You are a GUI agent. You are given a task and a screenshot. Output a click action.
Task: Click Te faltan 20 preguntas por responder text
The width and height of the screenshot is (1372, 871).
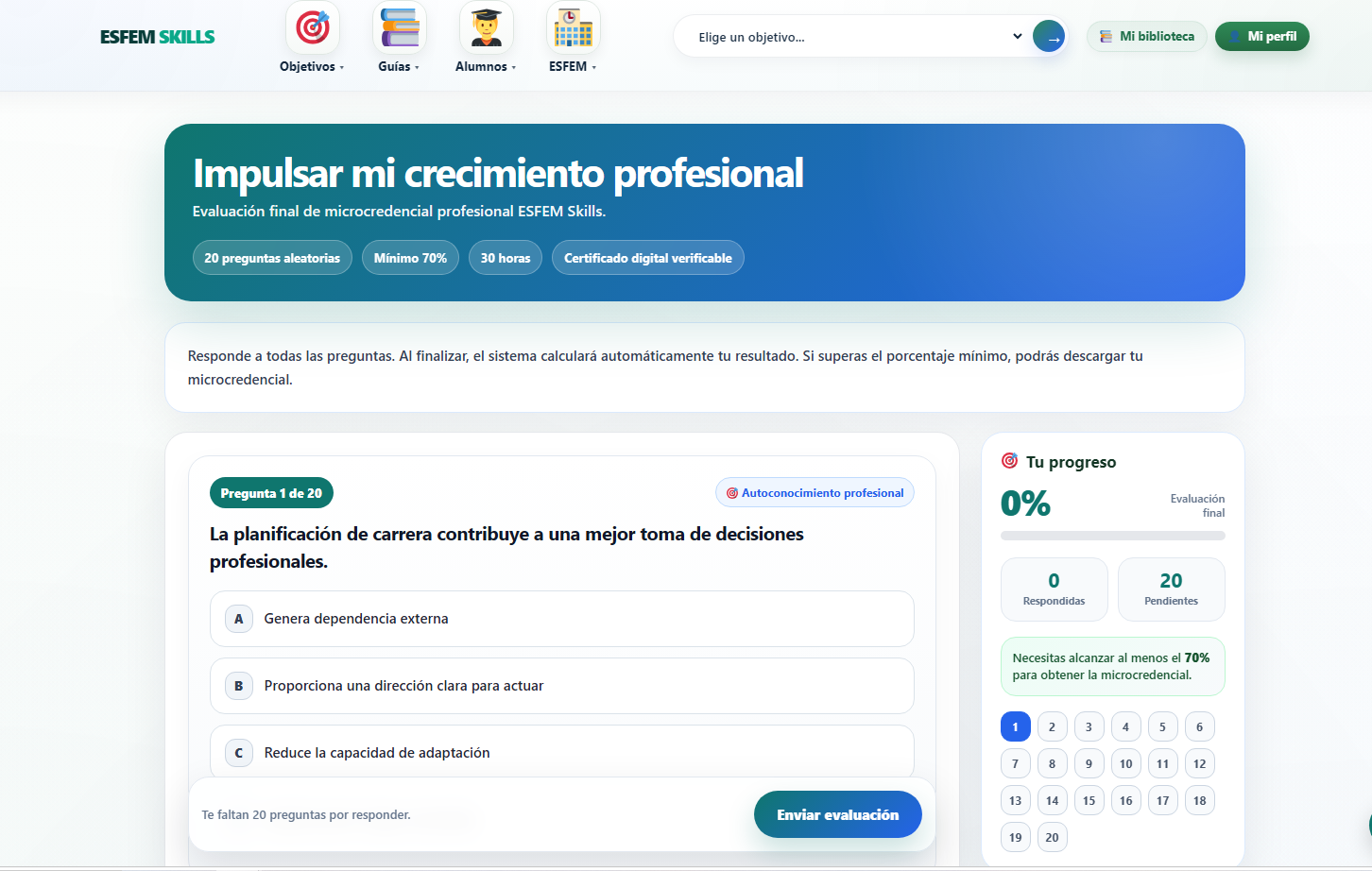coord(306,814)
